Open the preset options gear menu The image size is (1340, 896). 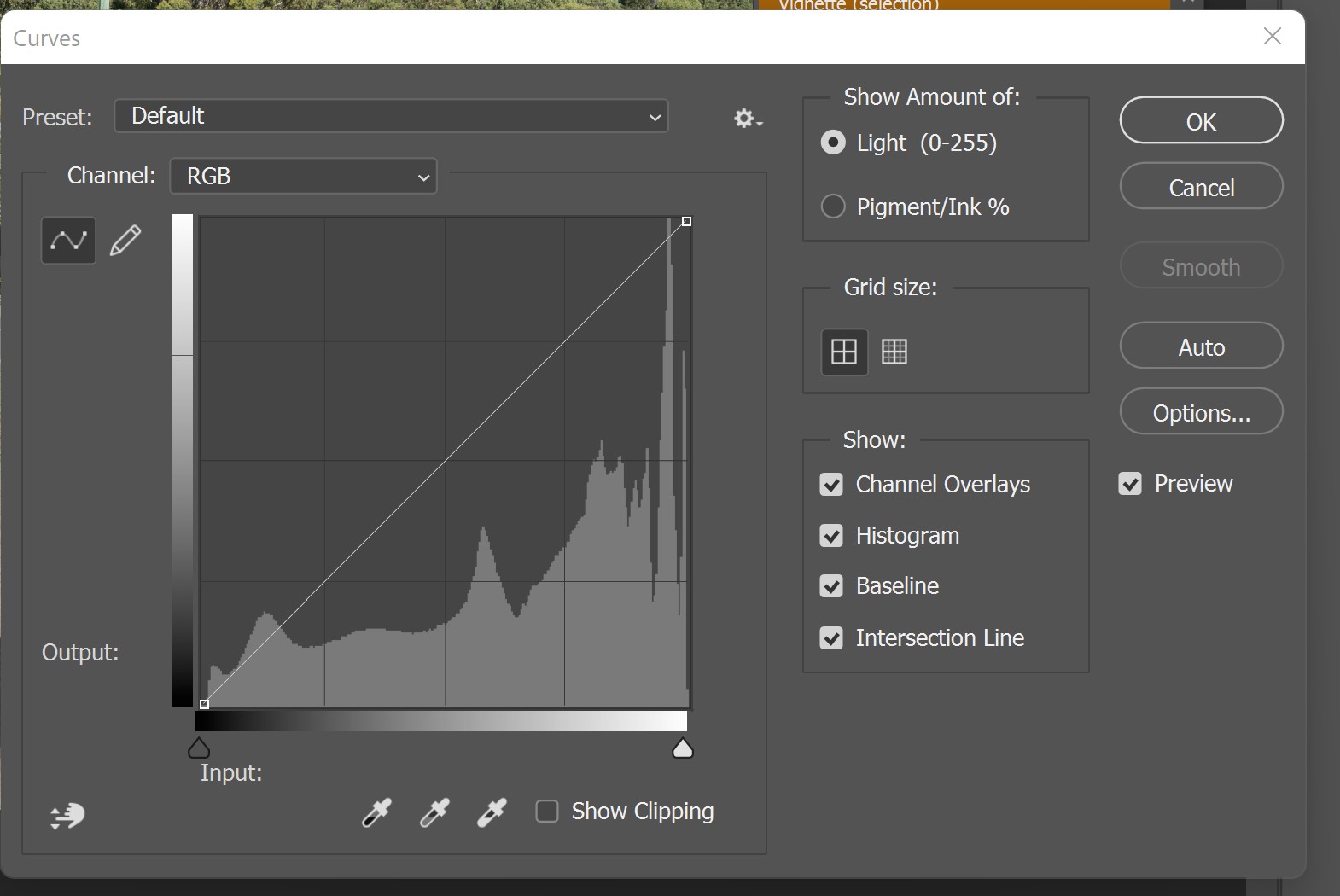coord(748,119)
